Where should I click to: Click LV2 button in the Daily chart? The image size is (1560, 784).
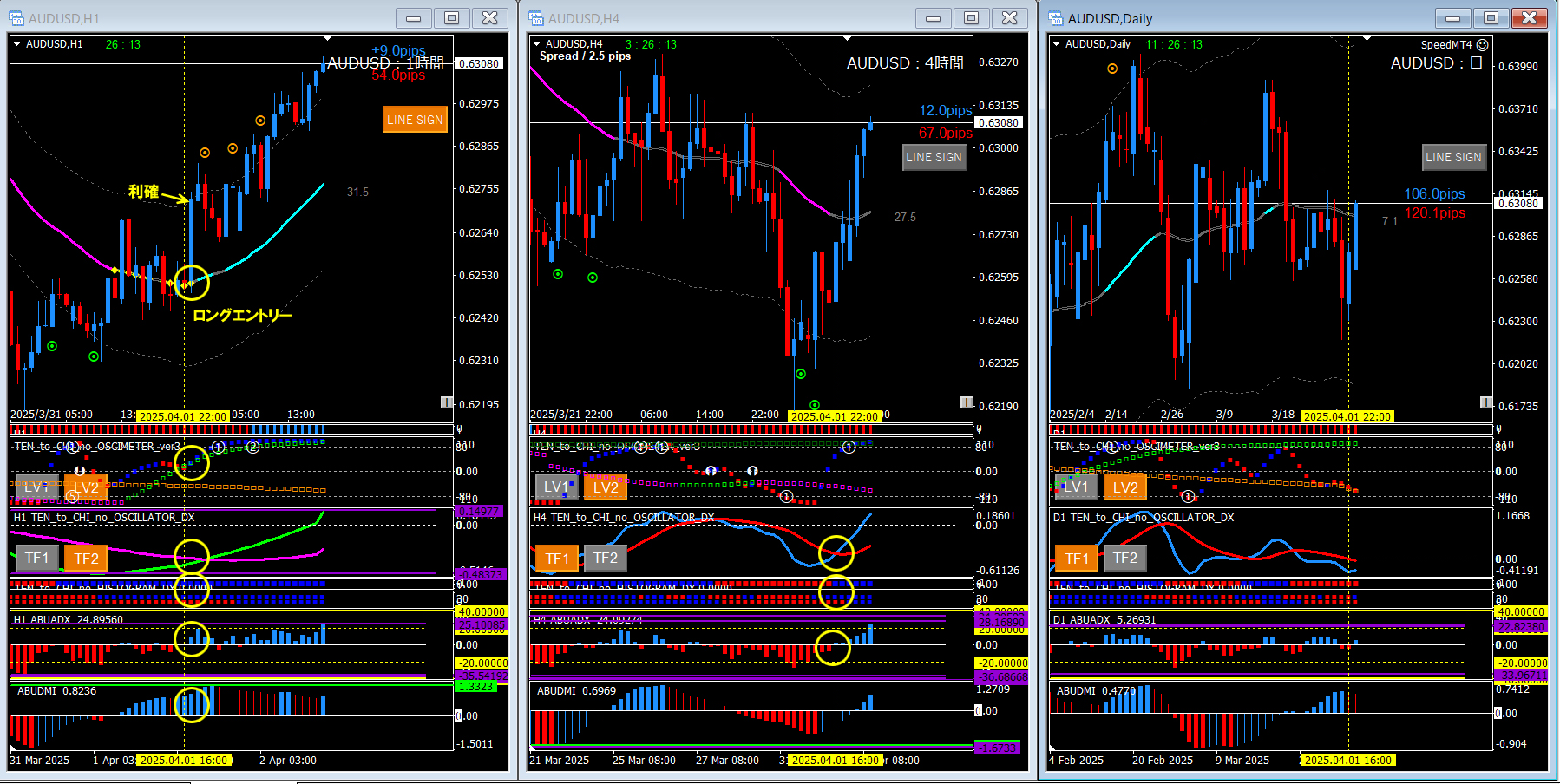coord(1125,487)
